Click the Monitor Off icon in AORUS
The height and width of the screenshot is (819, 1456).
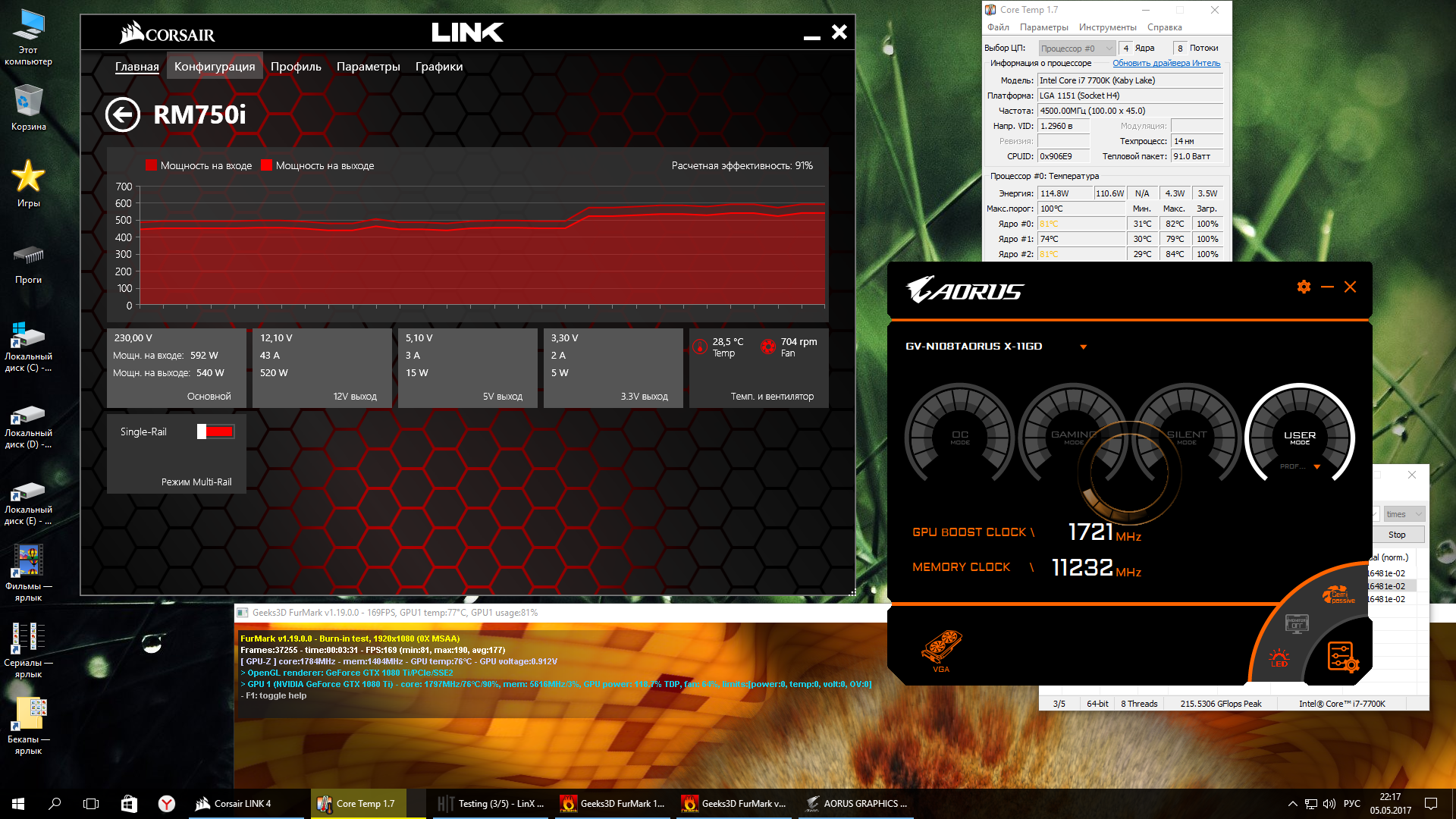[1296, 624]
